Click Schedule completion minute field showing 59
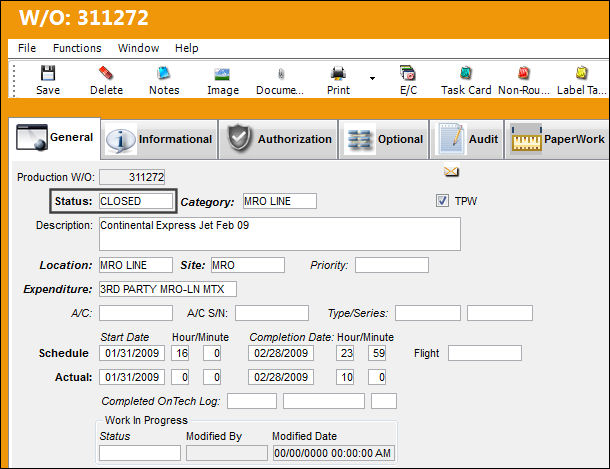The width and height of the screenshot is (610, 469). [377, 353]
